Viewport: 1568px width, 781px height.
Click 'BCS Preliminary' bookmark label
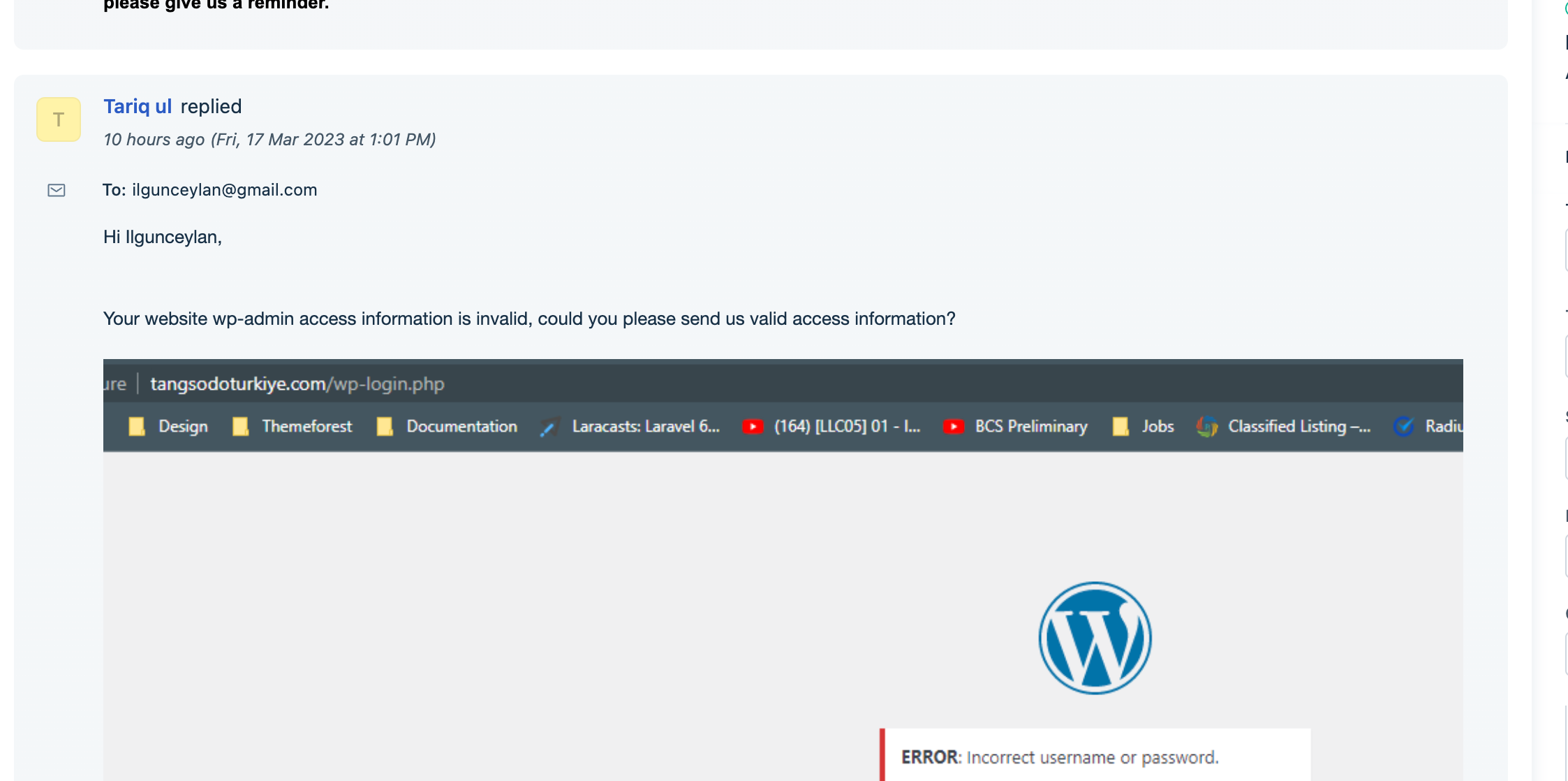click(1031, 426)
